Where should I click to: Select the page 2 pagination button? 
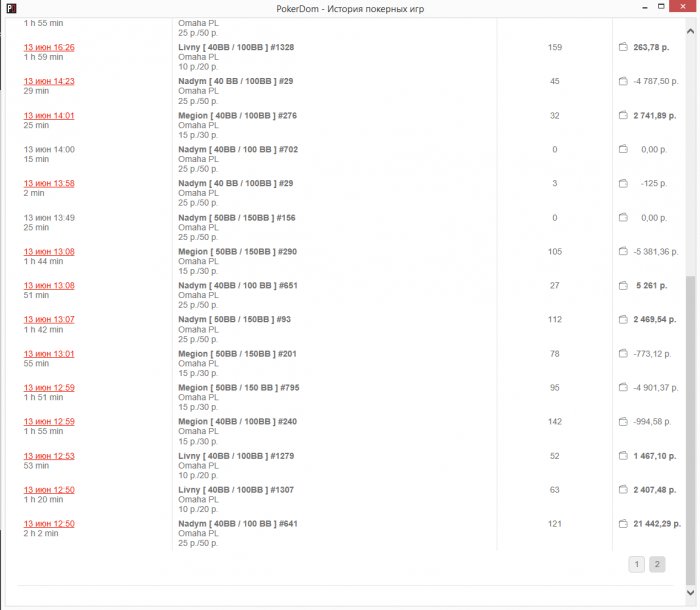pyautogui.click(x=657, y=564)
